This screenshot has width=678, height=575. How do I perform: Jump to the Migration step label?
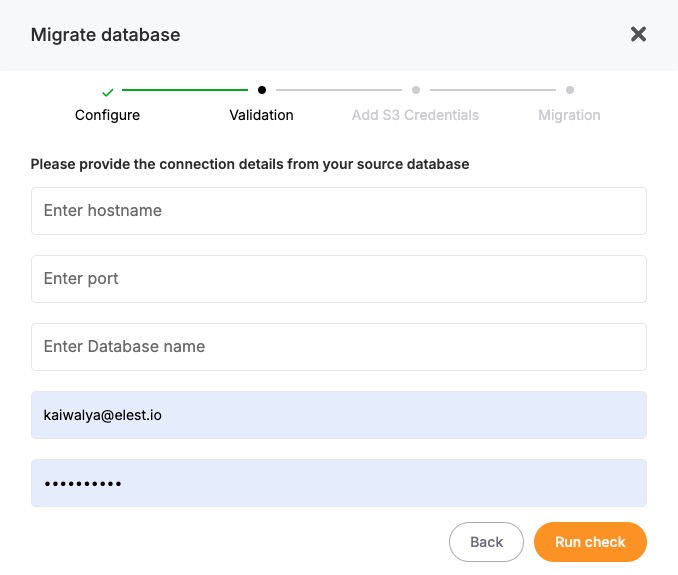(x=569, y=115)
